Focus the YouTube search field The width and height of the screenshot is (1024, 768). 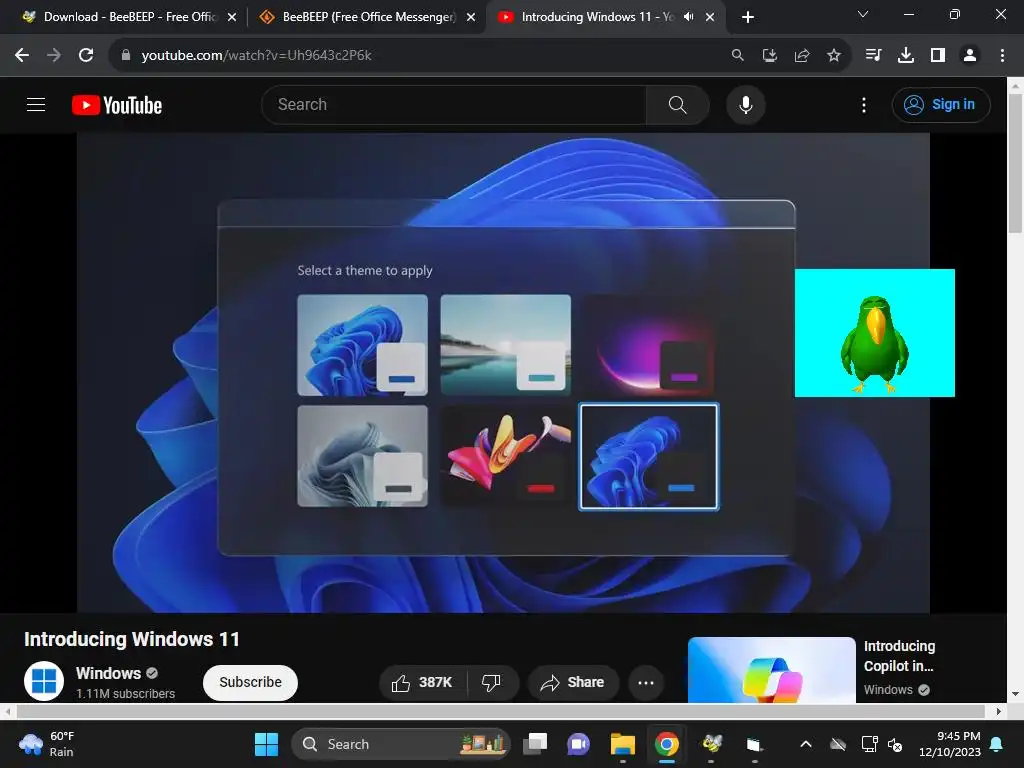coord(454,104)
